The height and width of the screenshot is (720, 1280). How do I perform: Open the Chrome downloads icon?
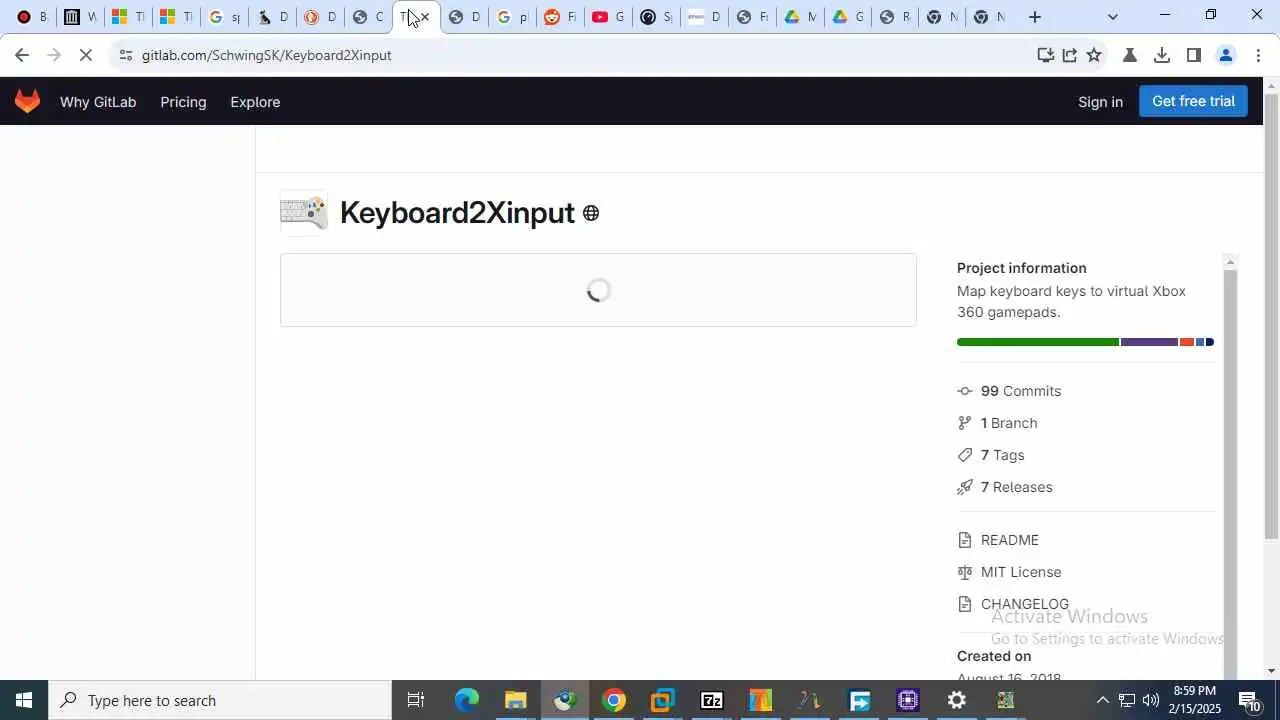(x=1162, y=55)
